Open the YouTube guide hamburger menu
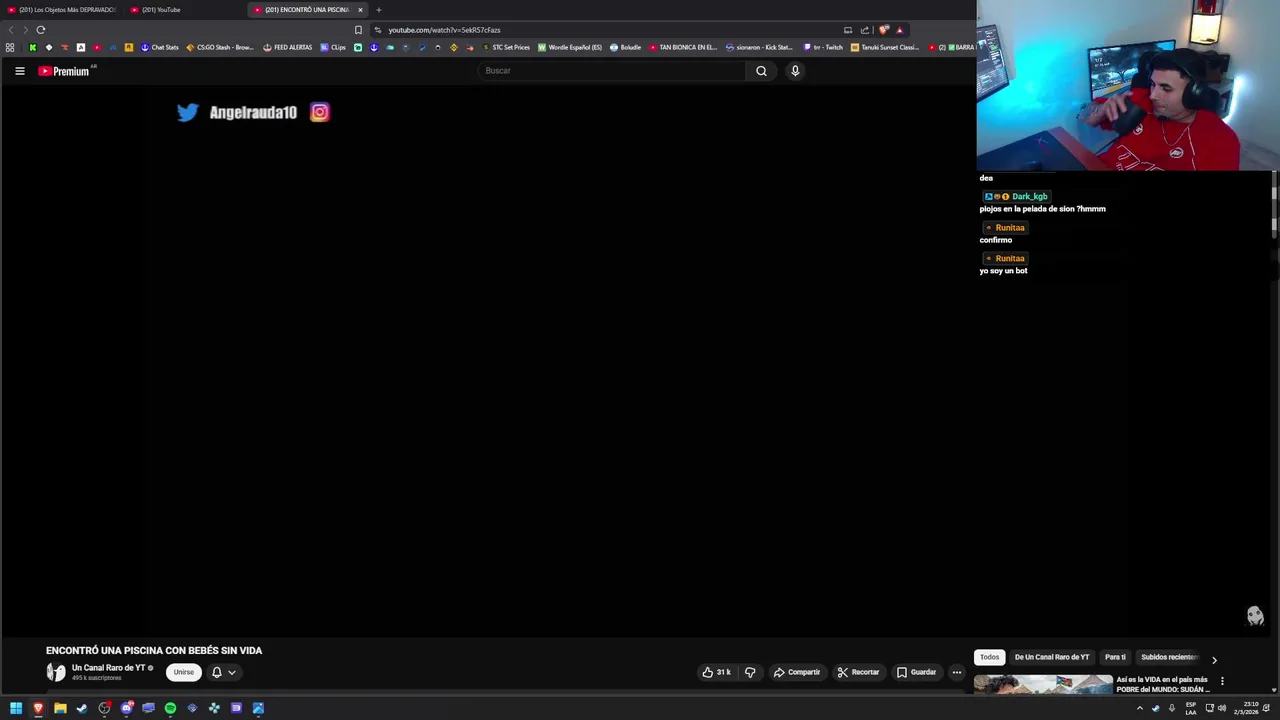Image resolution: width=1280 pixels, height=720 pixels. [x=19, y=71]
